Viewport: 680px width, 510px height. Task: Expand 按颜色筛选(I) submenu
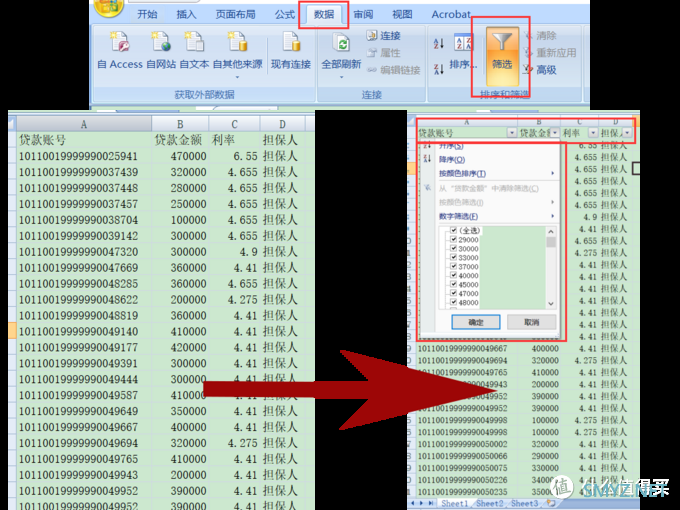click(x=552, y=202)
